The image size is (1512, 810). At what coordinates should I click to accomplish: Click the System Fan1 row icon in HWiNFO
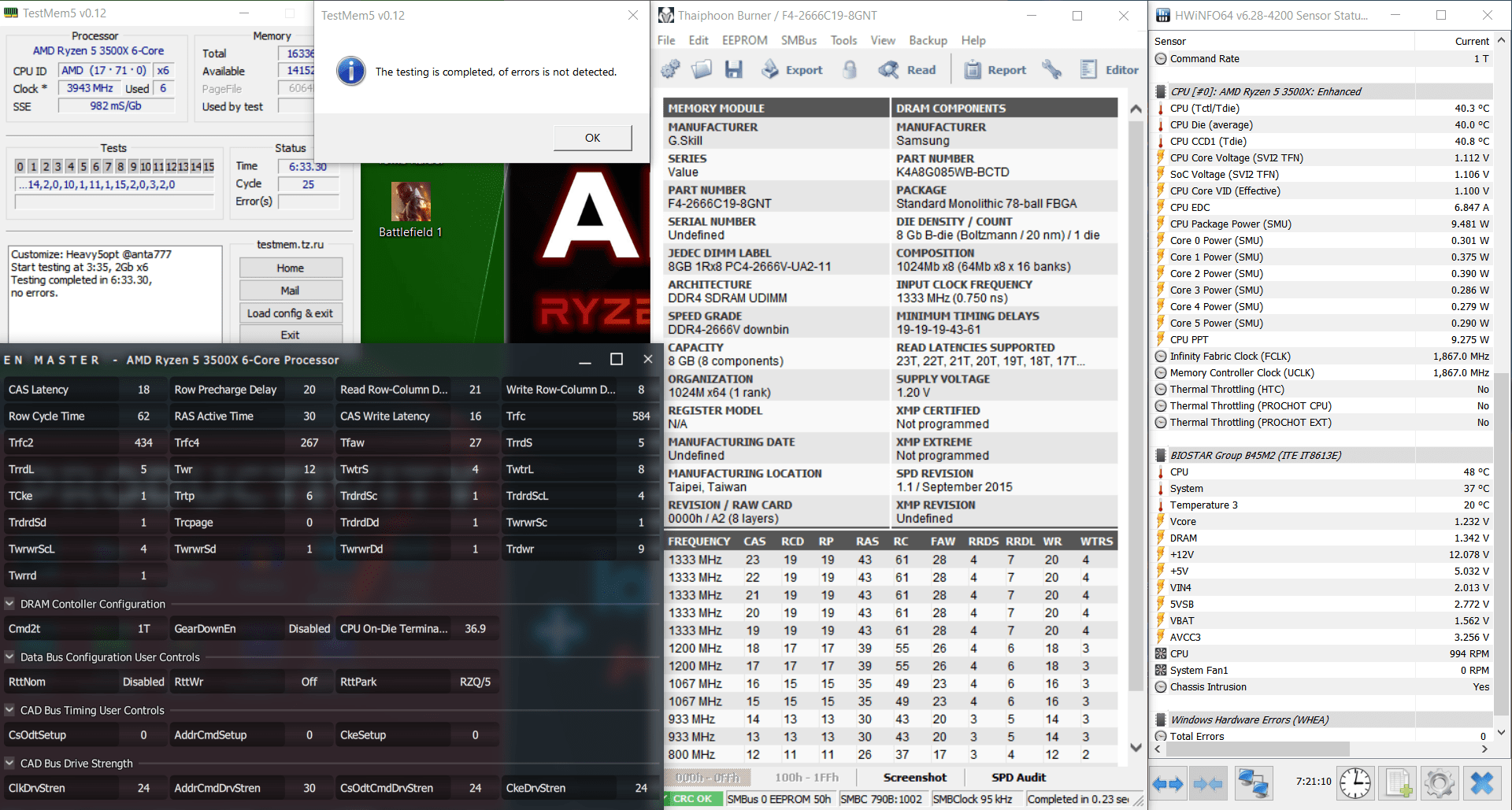point(1161,670)
